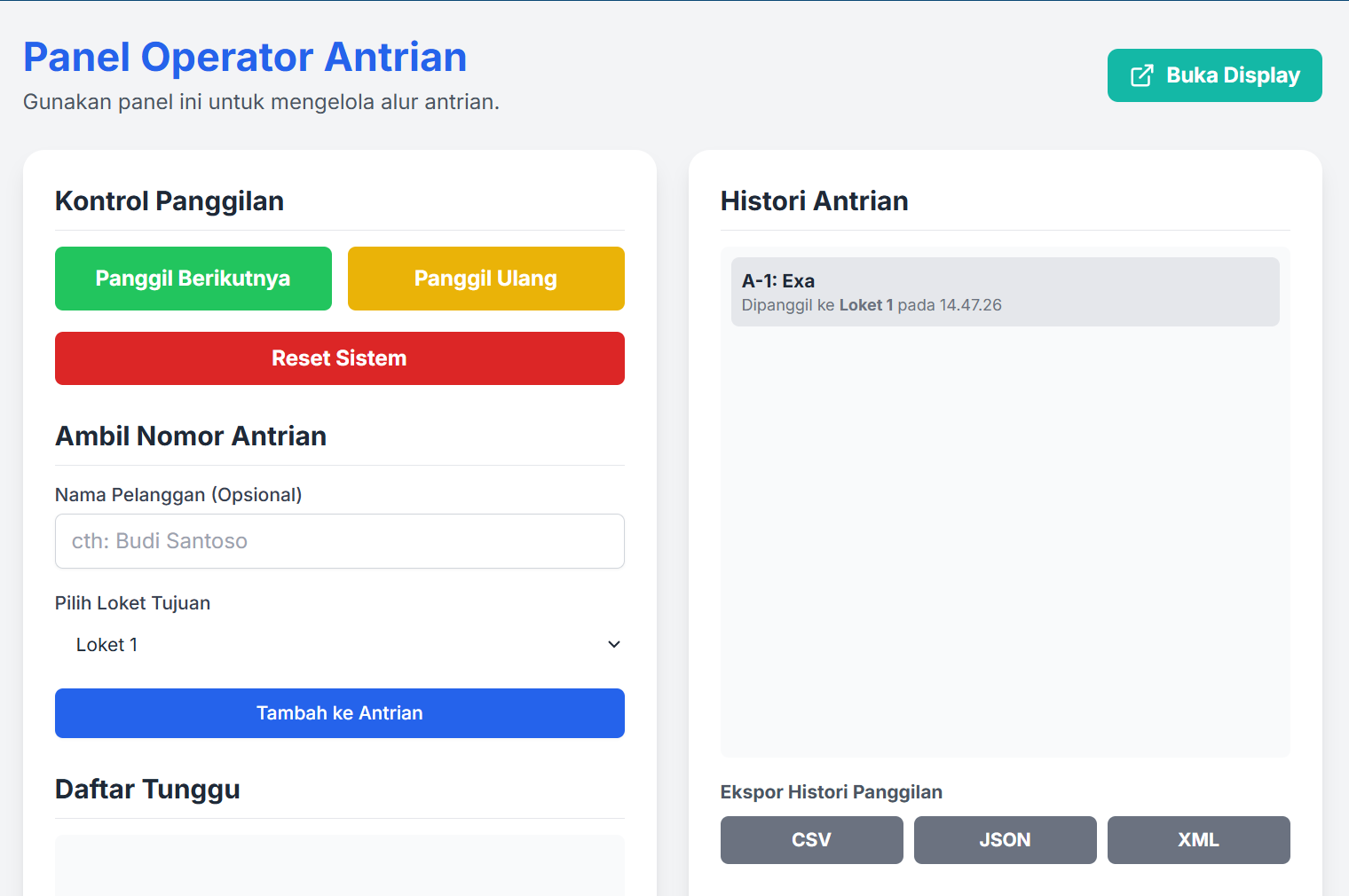
Task: Select the A-1: Exa history entry
Action: [x=1005, y=292]
